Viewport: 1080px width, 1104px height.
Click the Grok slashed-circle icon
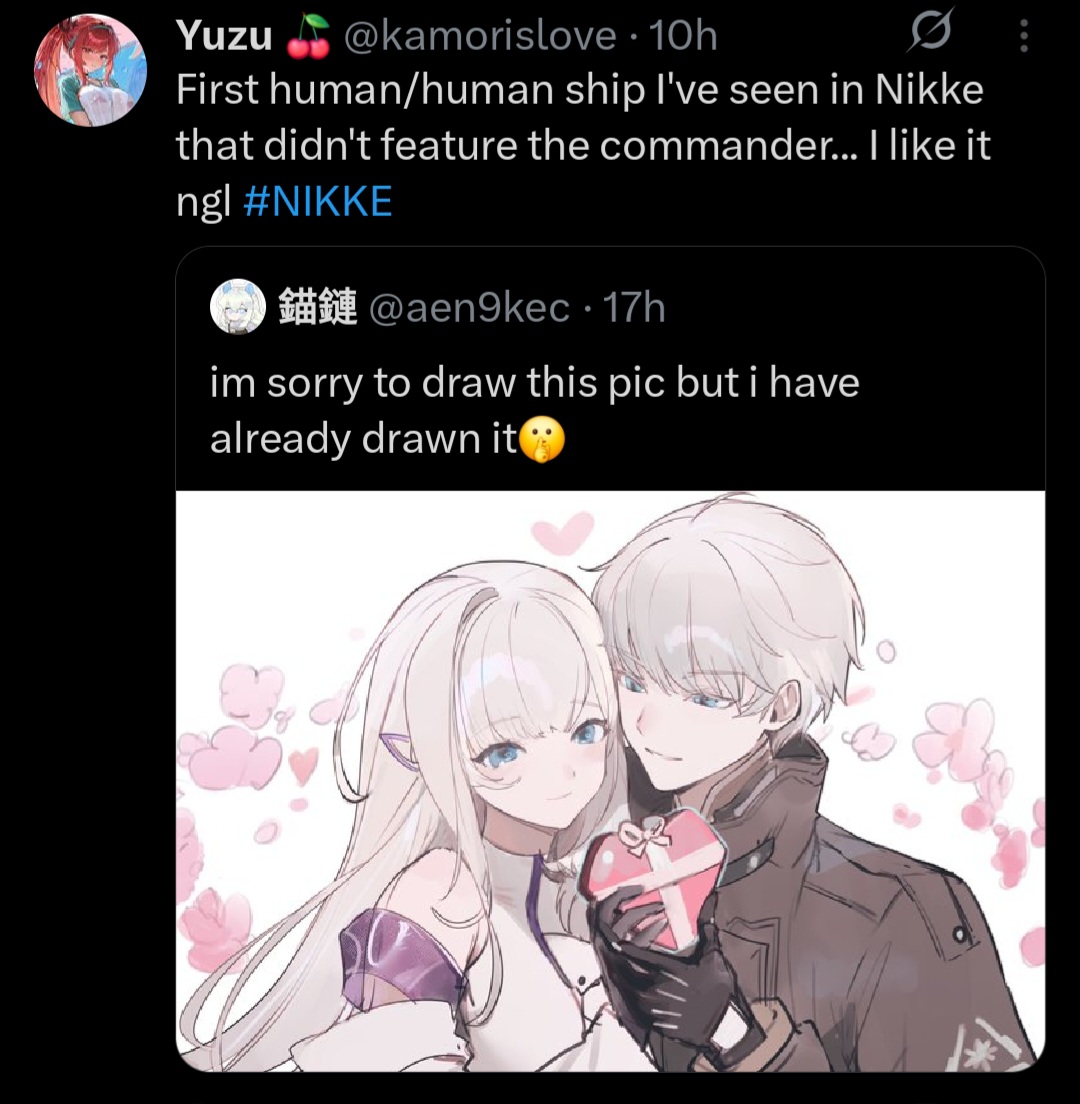930,33
